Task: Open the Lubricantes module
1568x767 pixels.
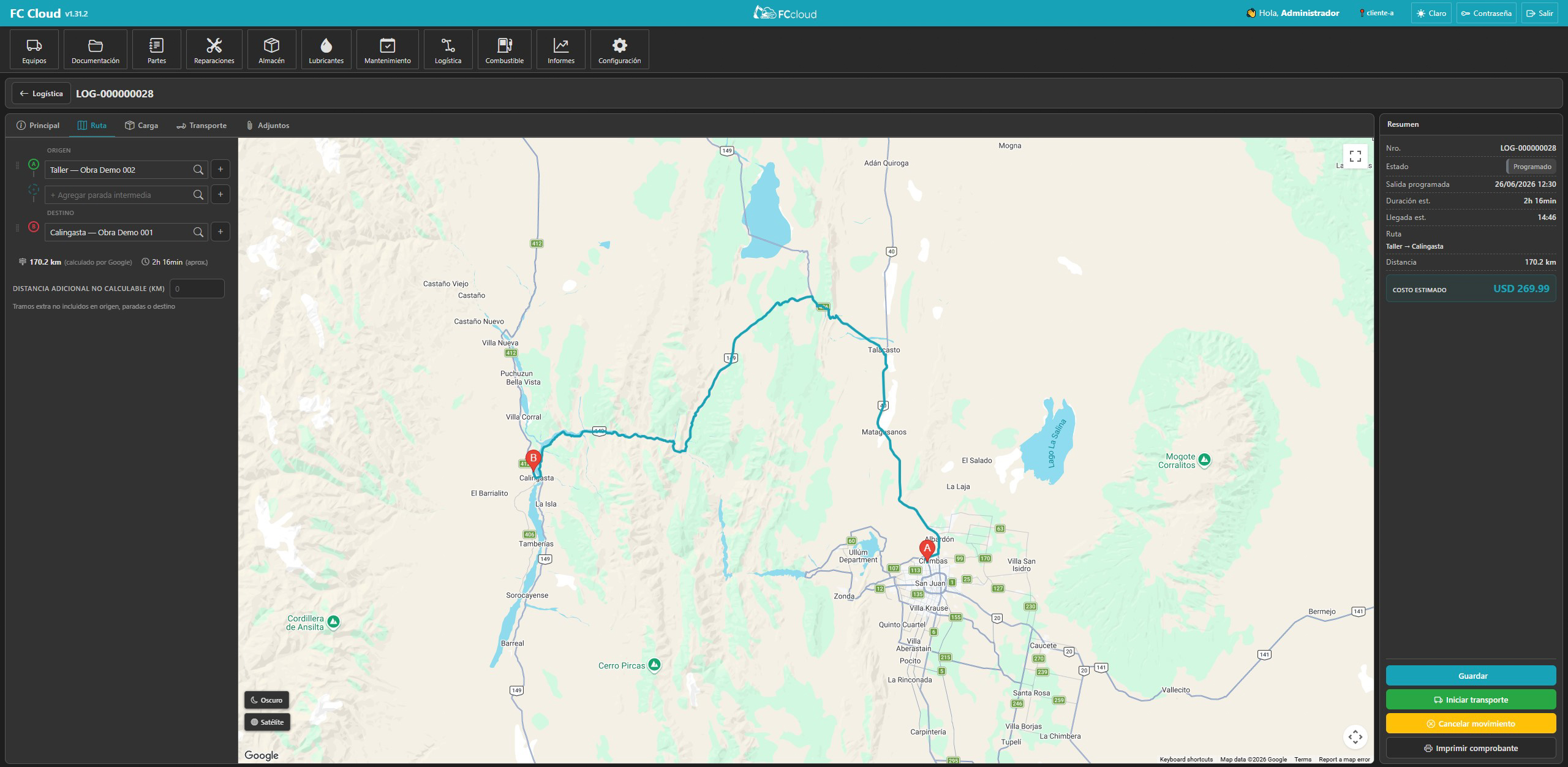Action: pos(326,50)
